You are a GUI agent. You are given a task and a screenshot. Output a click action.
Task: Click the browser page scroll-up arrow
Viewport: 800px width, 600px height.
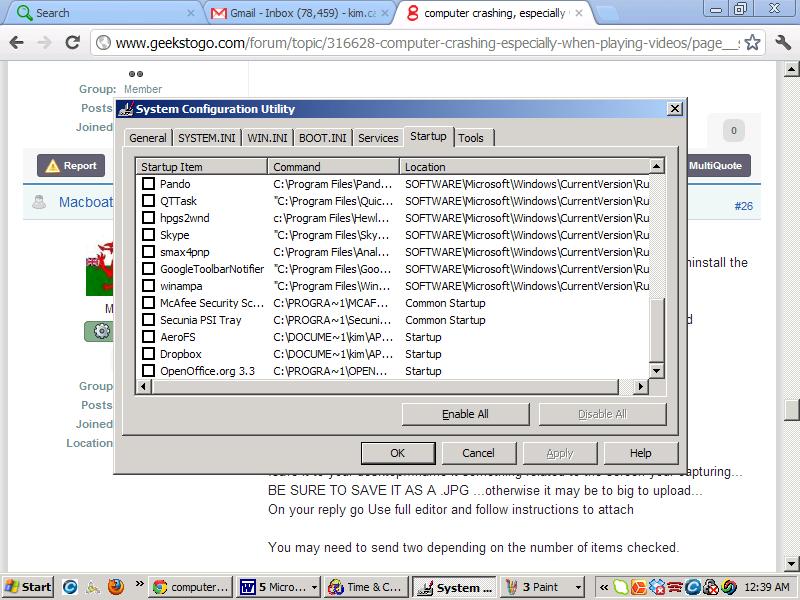pyautogui.click(x=791, y=68)
